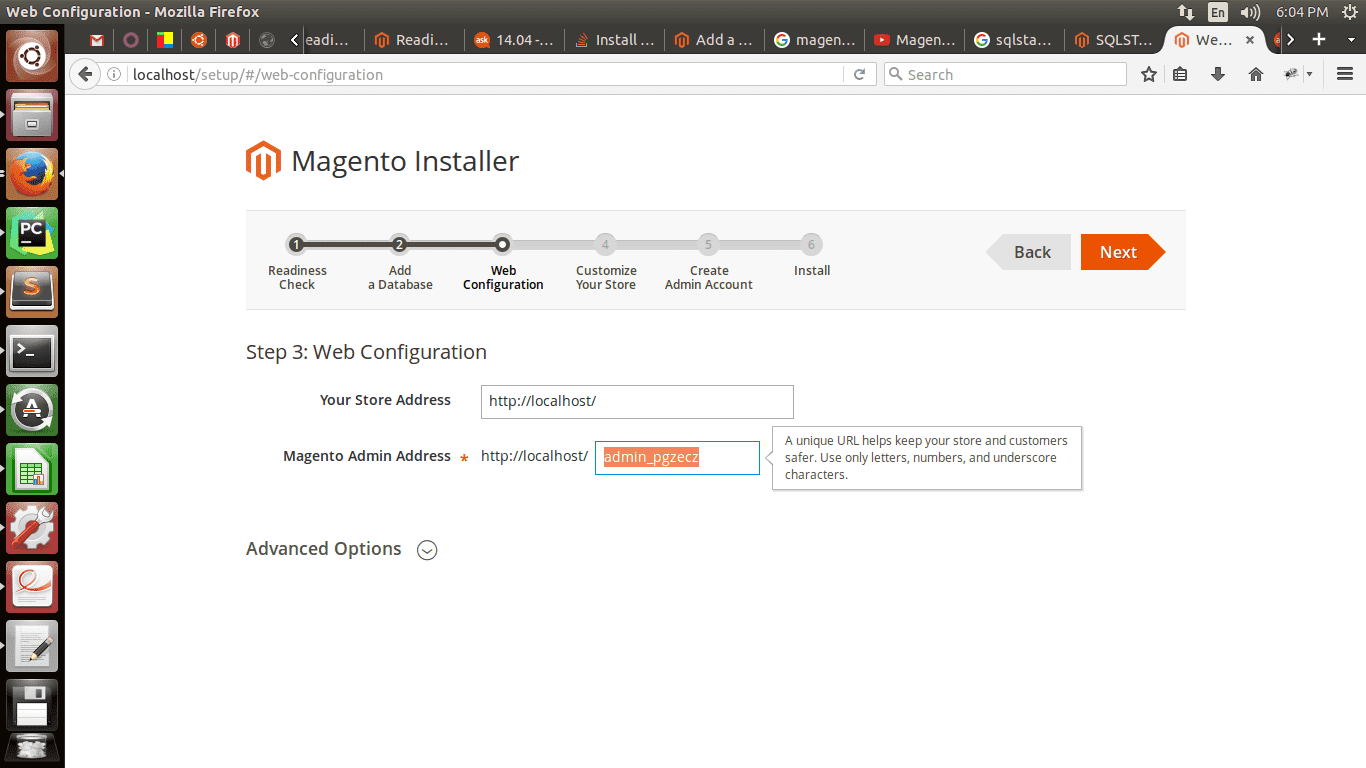This screenshot has width=1366, height=768.
Task: Open sound volume indicator
Action: coord(1250,12)
